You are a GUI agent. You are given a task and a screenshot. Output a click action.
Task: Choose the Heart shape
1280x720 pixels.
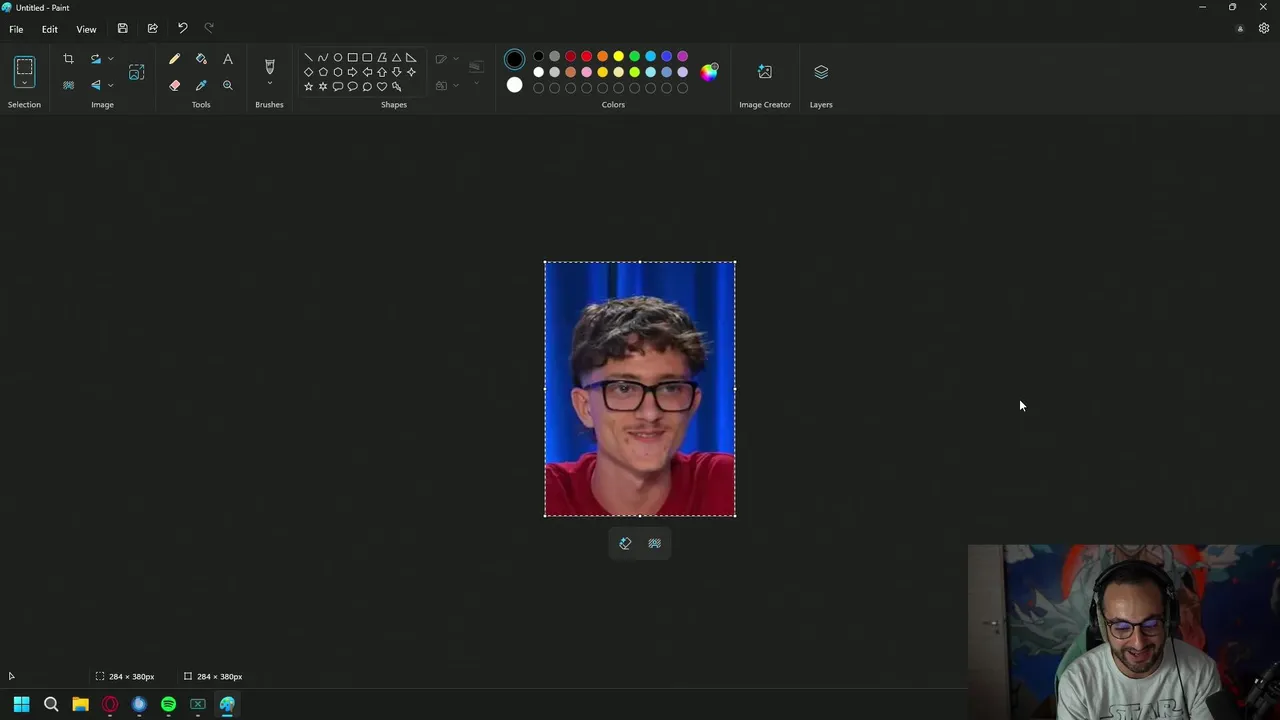382,87
